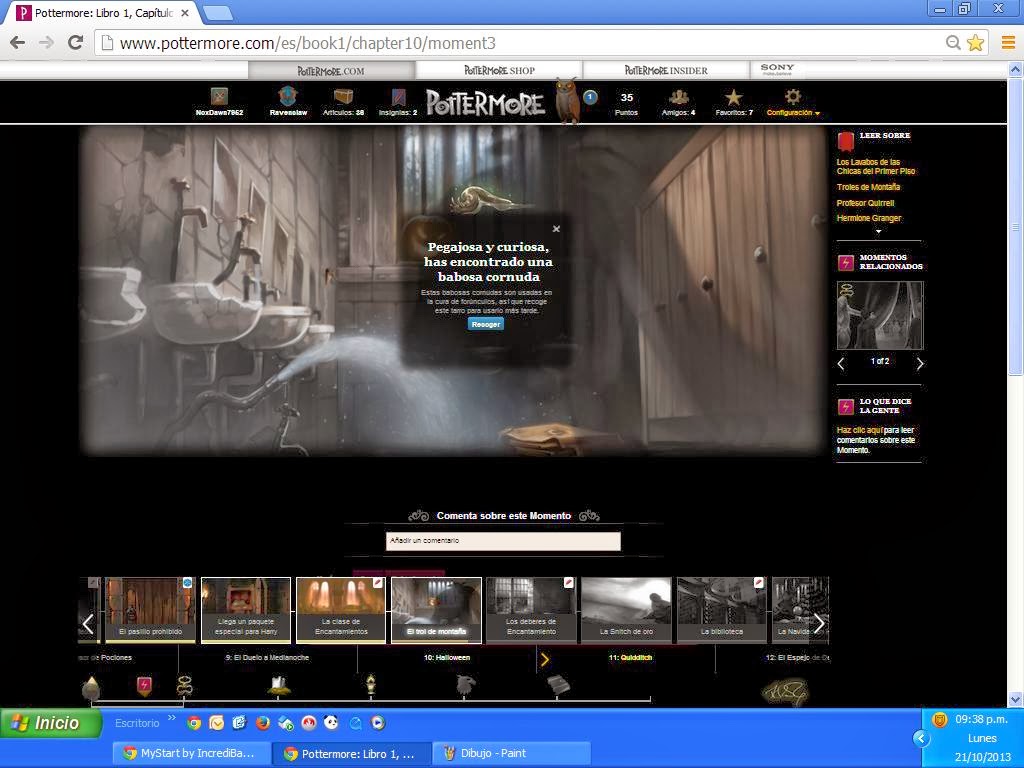This screenshot has width=1024, height=768.
Task: Open the Hermione Granger link
Action: 869,218
